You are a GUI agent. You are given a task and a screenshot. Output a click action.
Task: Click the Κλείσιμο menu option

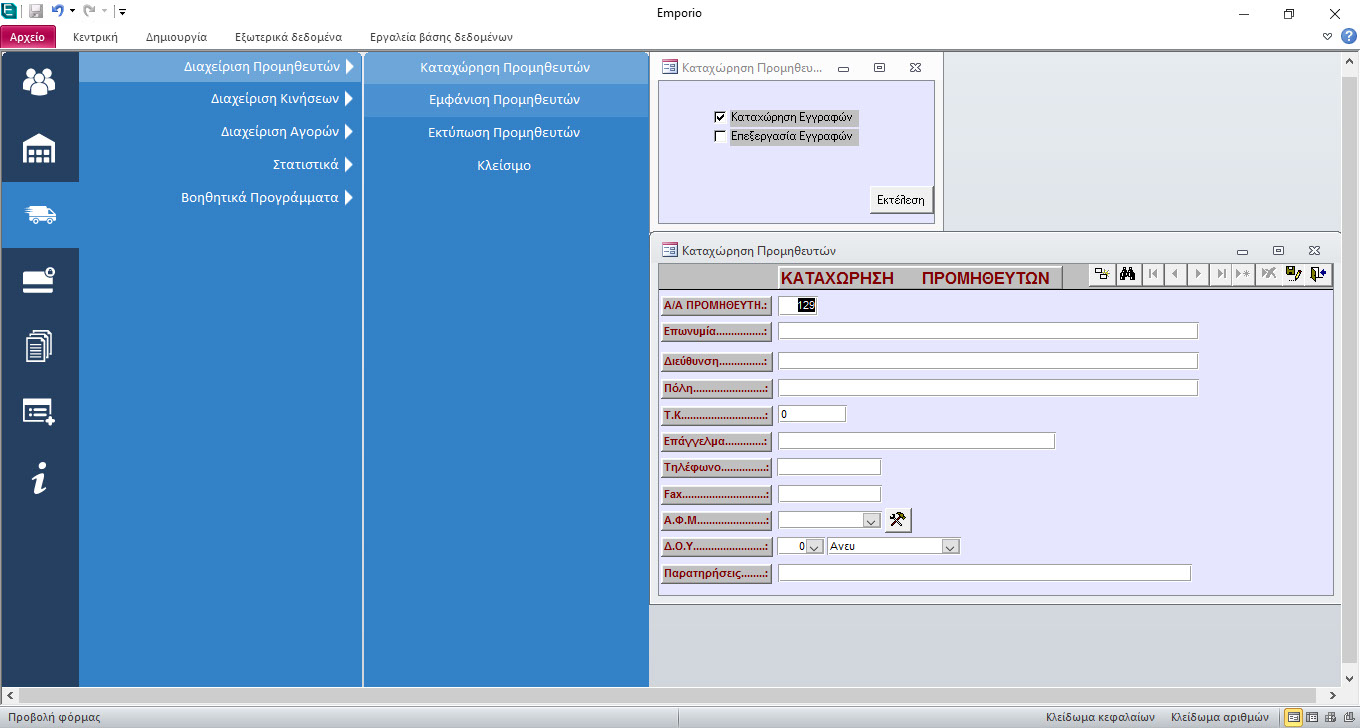[x=504, y=166]
